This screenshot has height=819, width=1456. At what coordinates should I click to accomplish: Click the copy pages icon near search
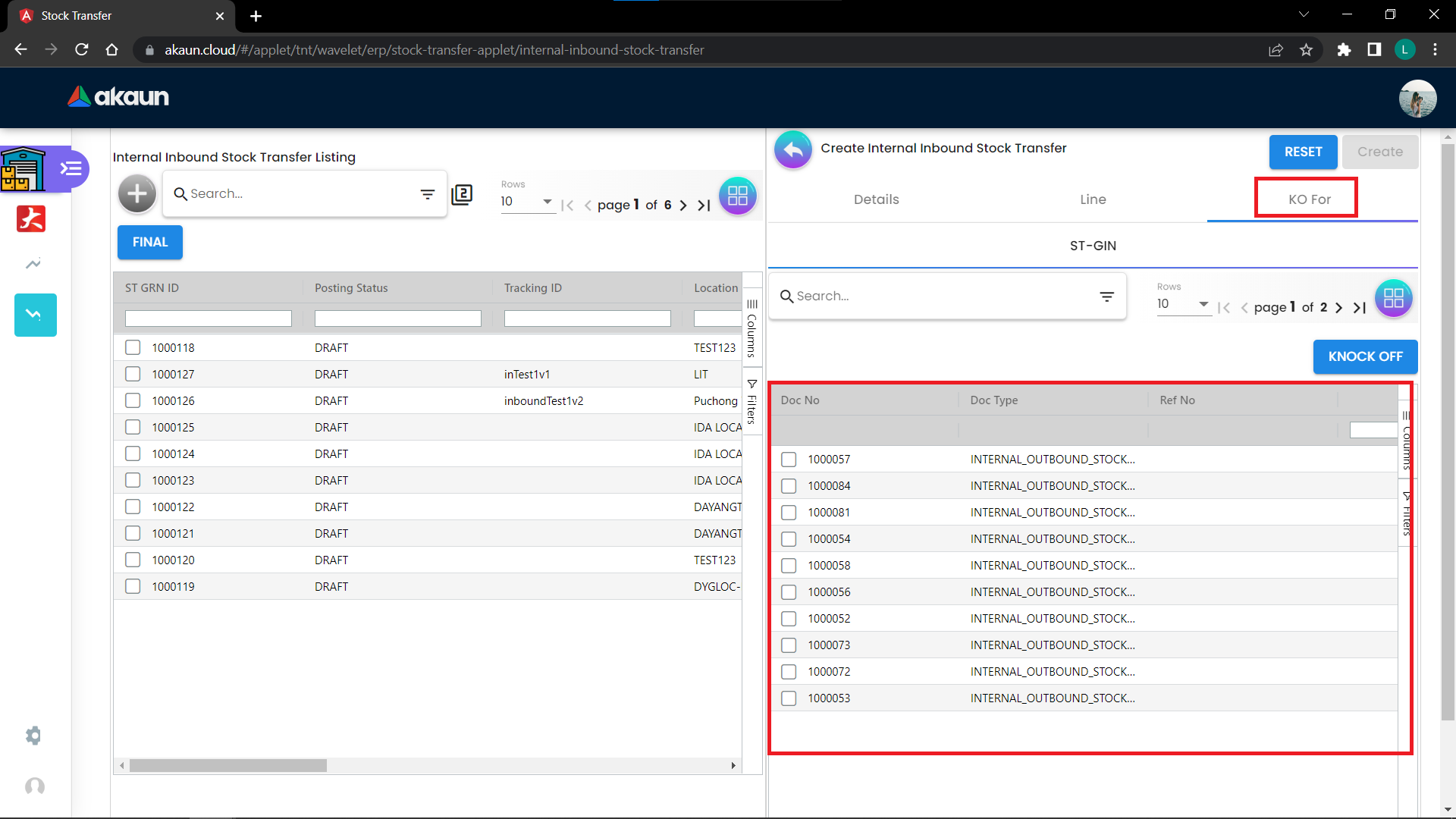coord(462,195)
